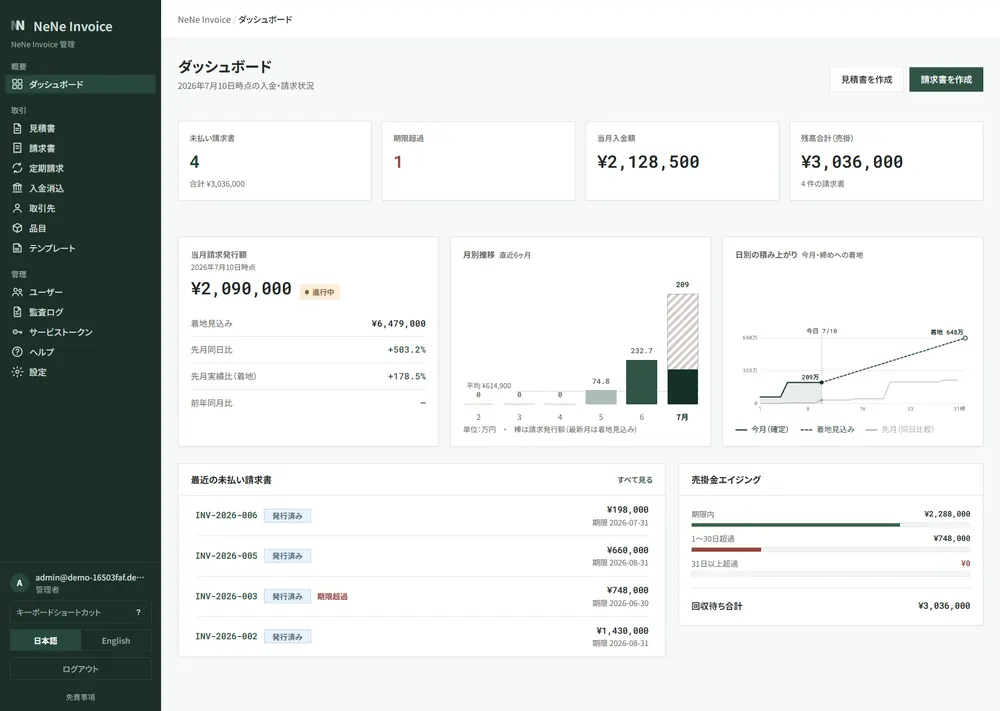
Task: Click the ユーザー users icon
Action: coord(17,292)
